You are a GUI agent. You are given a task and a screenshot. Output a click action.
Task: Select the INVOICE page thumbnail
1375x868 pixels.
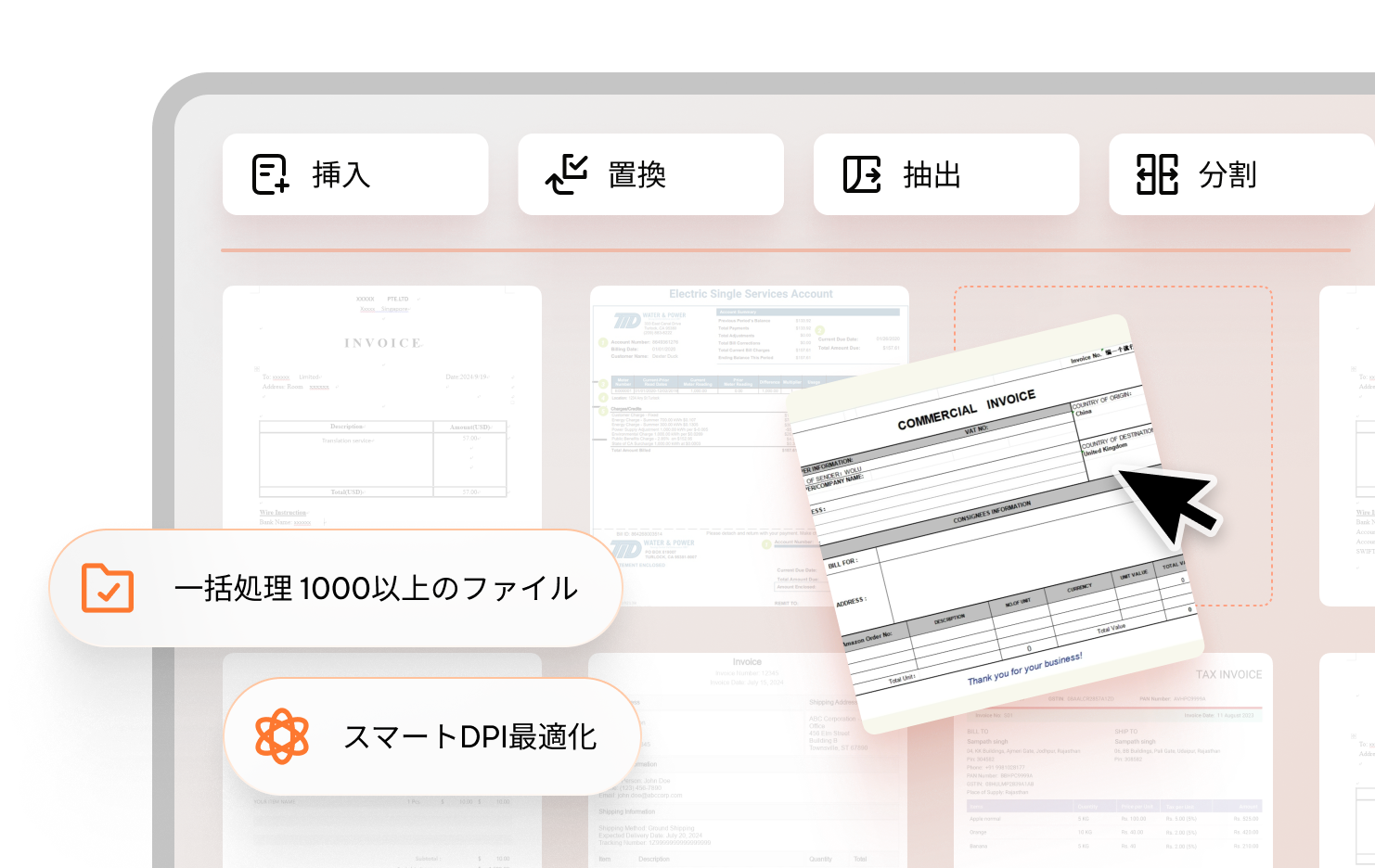point(382,408)
